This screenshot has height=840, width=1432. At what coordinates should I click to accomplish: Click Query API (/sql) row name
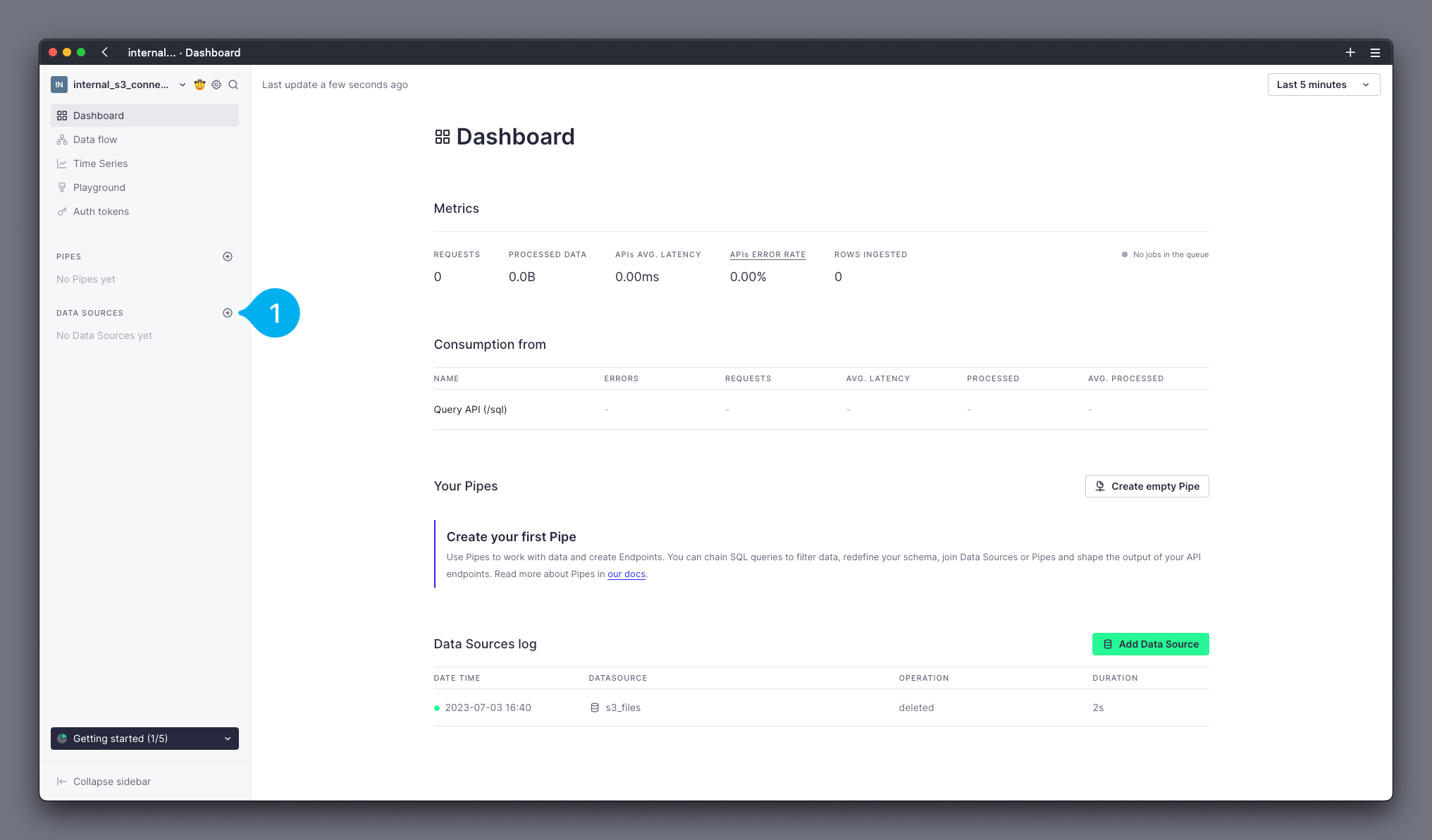470,409
